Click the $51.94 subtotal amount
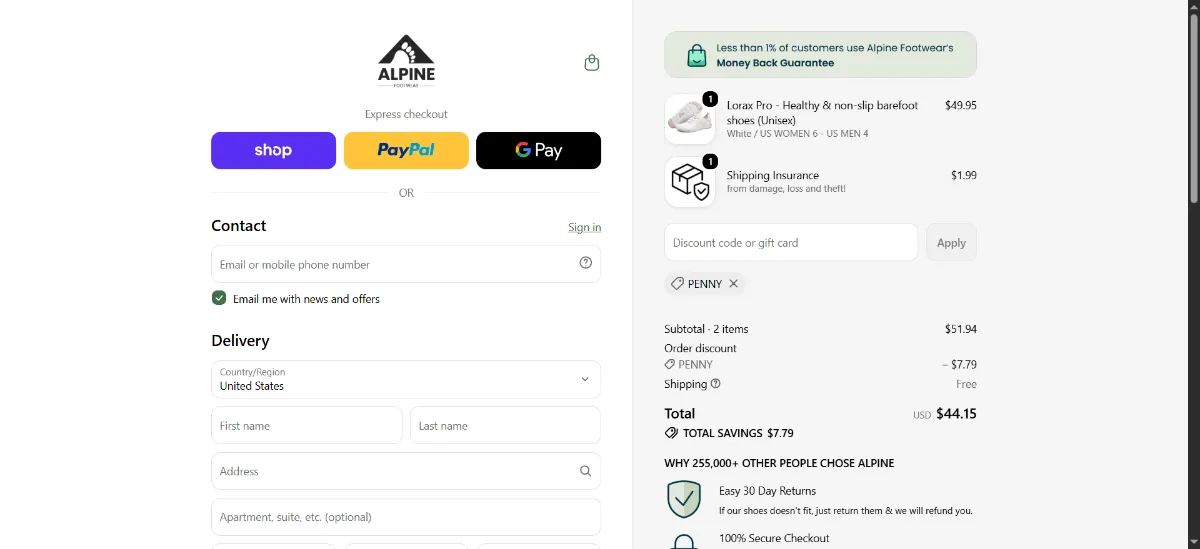Image resolution: width=1200 pixels, height=549 pixels. click(961, 329)
